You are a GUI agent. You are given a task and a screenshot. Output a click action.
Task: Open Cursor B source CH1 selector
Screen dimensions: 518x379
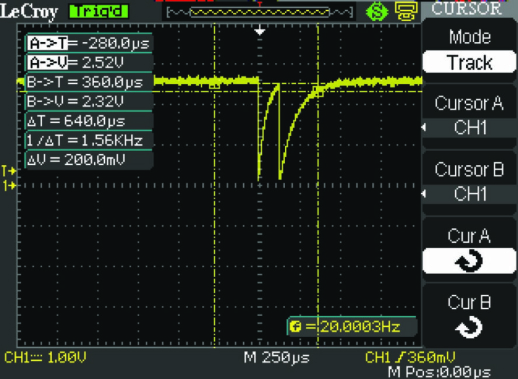[470, 194]
